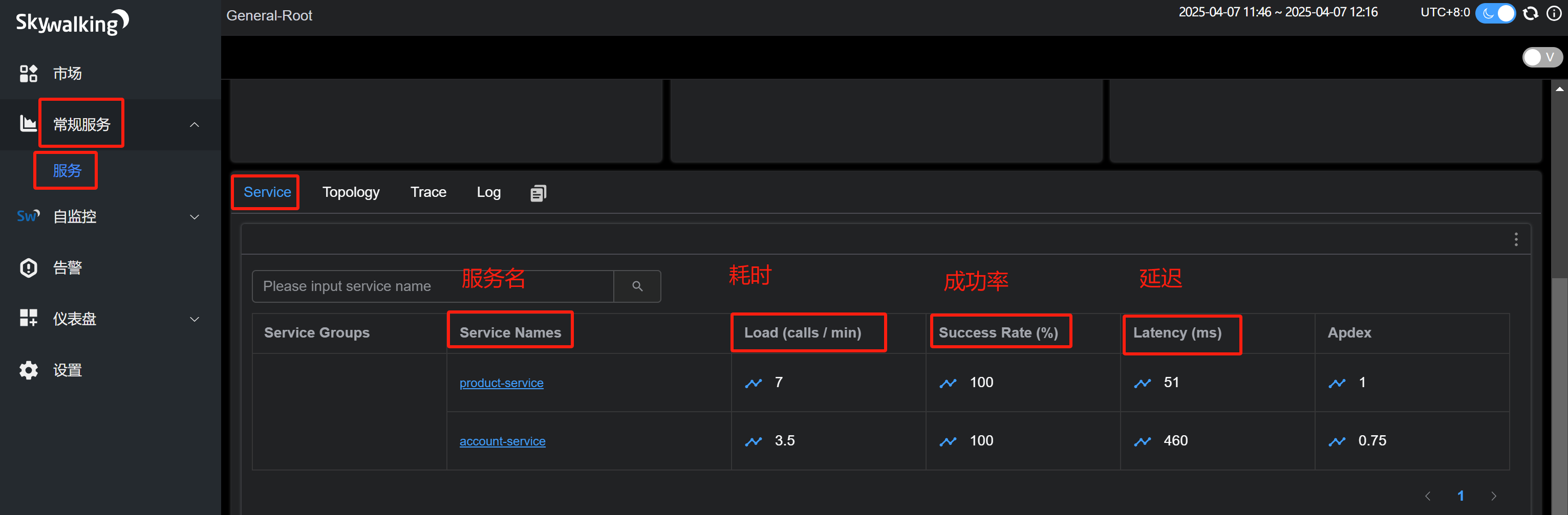Image resolution: width=1568 pixels, height=515 pixels.
Task: Click Apdex value 0.75
Action: tap(1372, 441)
